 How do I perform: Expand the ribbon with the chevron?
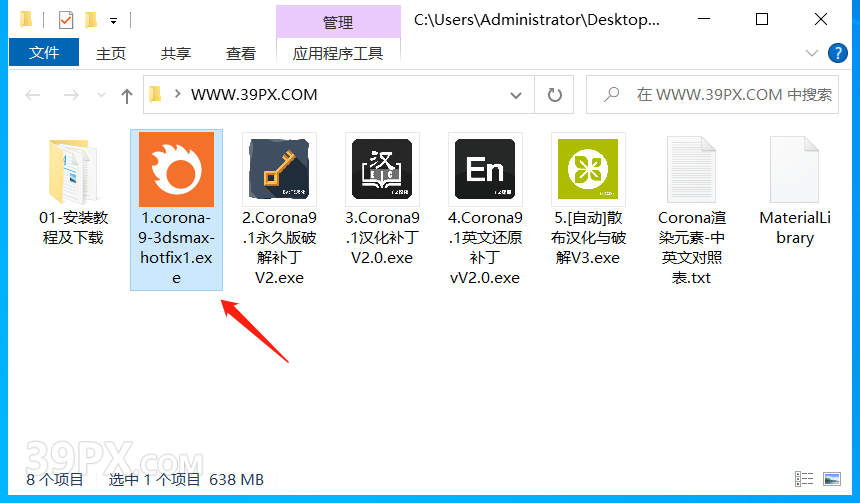(x=811, y=53)
